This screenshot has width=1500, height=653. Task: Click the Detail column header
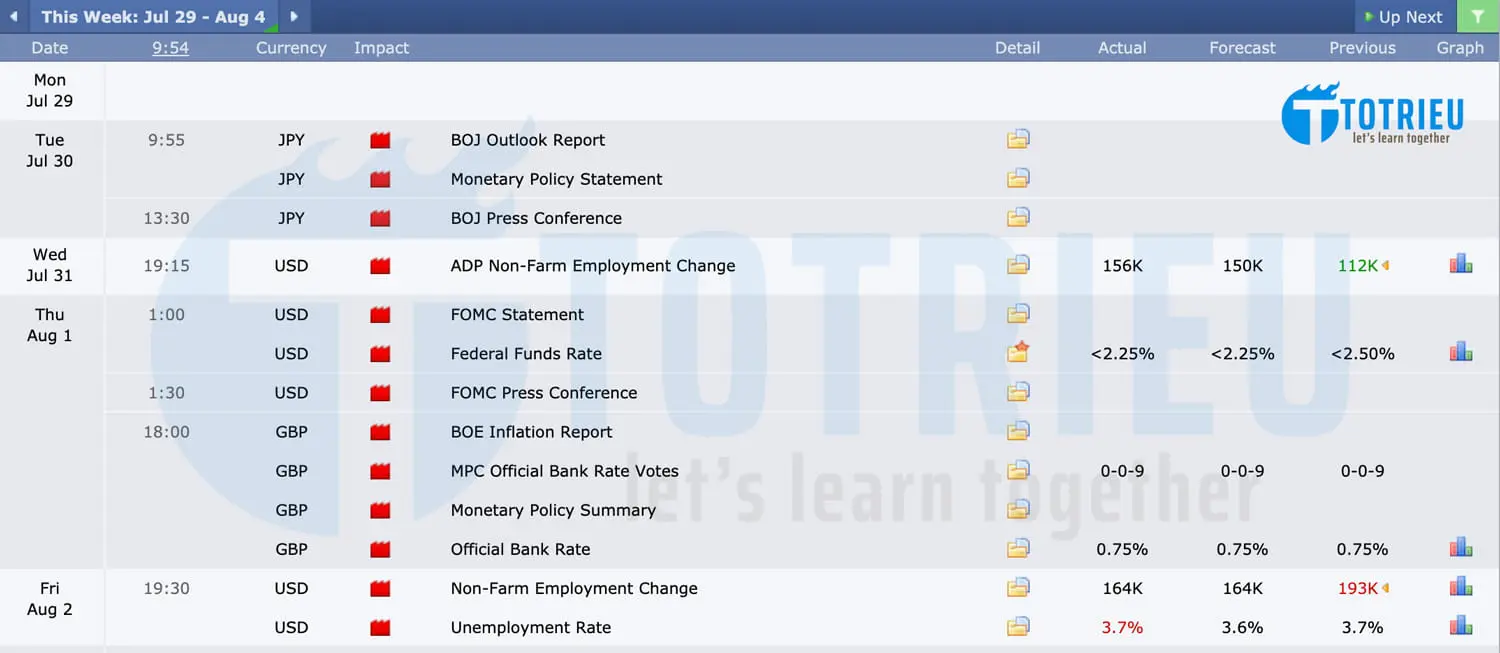1017,47
